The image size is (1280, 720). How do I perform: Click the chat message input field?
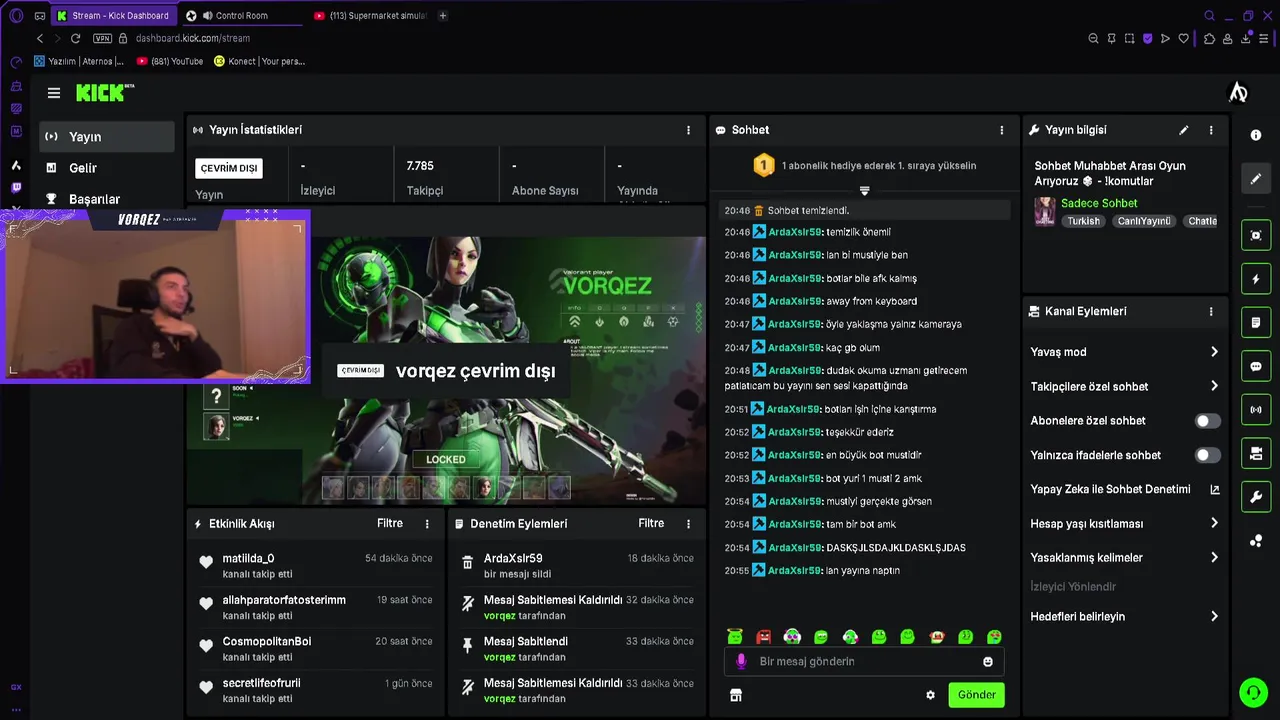click(864, 661)
